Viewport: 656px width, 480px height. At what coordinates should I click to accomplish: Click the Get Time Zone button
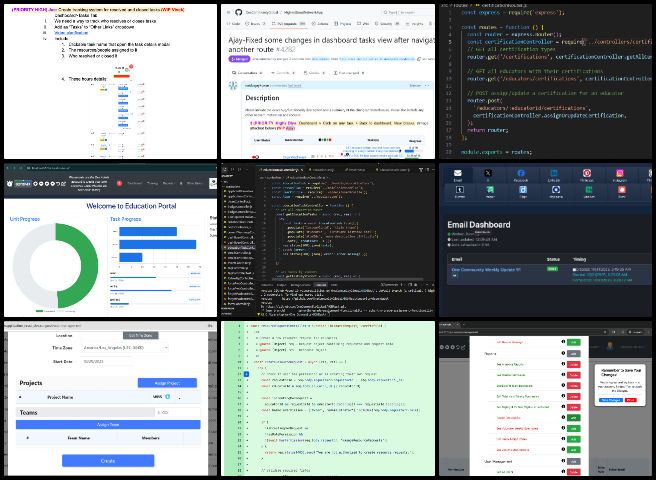pyautogui.click(x=141, y=336)
